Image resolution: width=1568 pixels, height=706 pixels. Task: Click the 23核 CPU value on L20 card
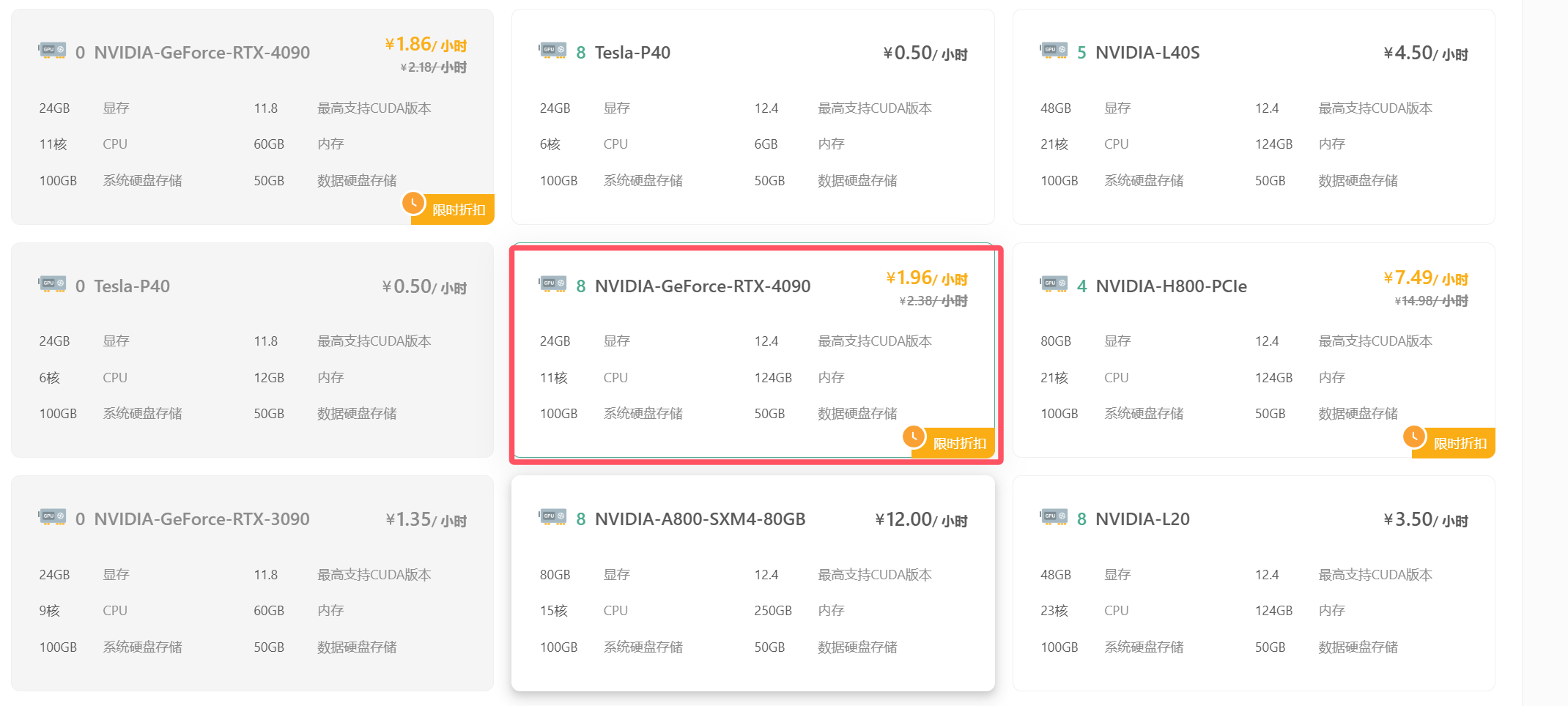(1054, 611)
